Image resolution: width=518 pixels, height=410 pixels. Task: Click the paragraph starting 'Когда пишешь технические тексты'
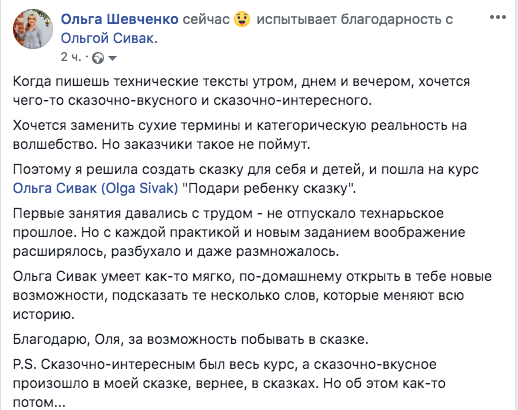point(241,91)
